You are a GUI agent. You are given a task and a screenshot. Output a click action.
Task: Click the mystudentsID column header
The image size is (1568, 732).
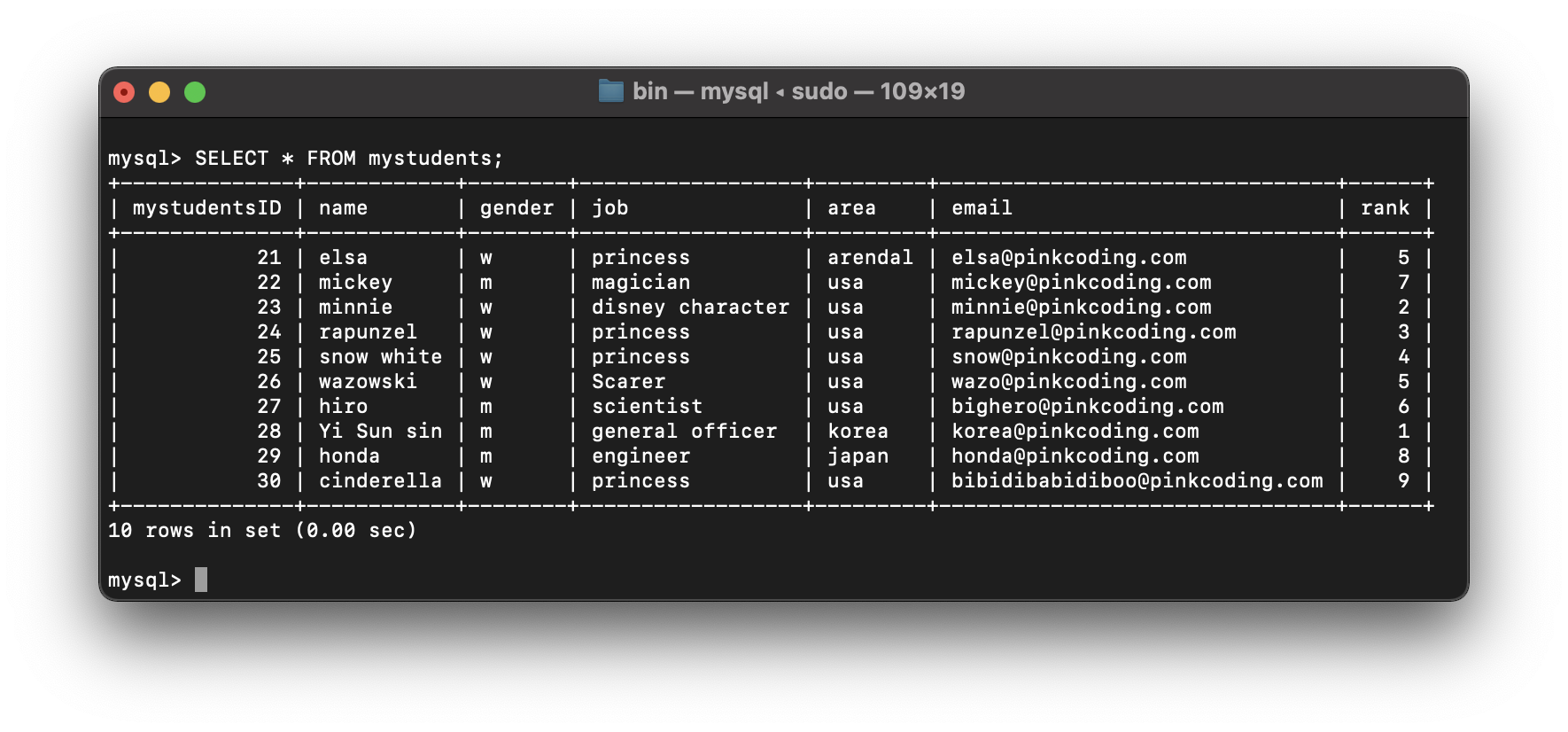[207, 208]
